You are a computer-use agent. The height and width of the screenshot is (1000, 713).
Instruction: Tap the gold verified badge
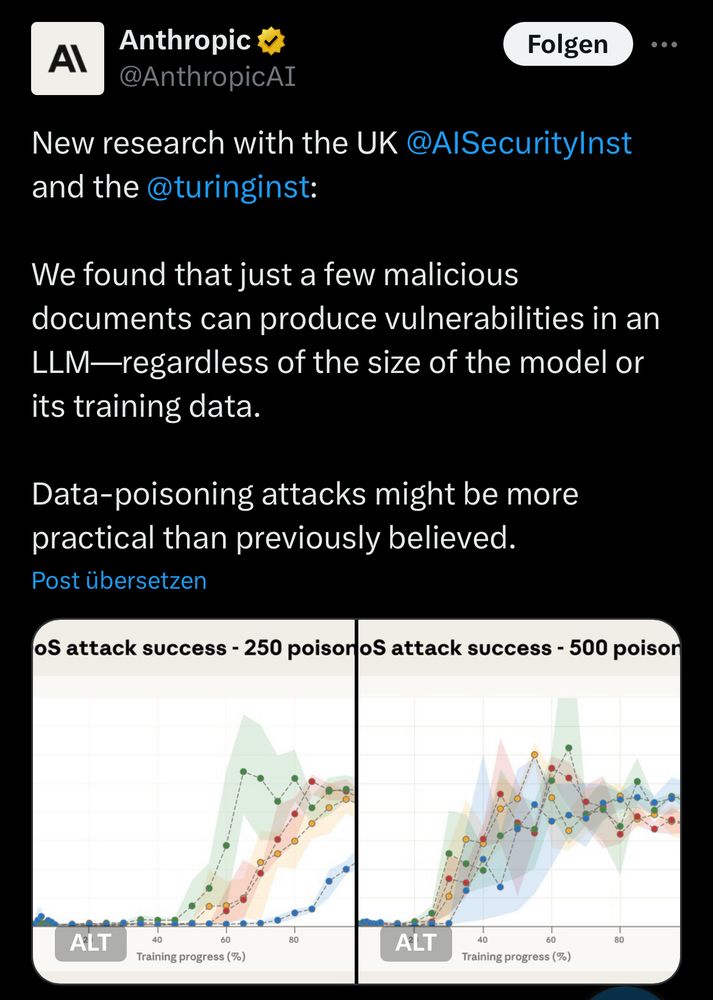tap(270, 41)
